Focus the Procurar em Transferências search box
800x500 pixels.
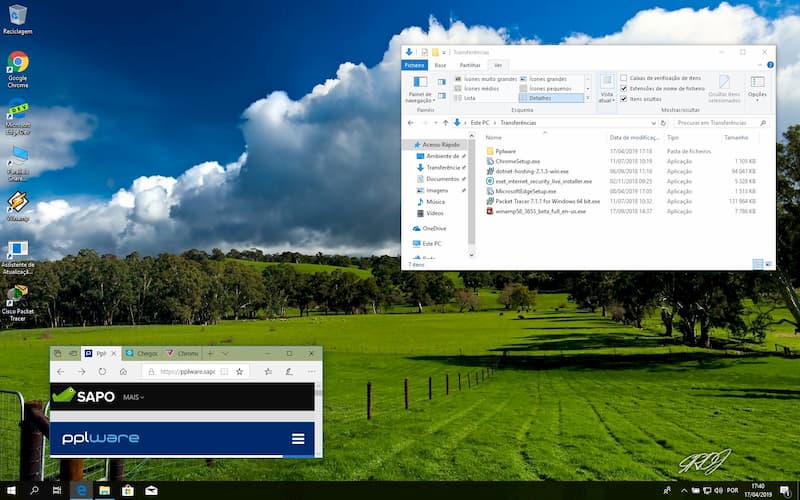(721, 123)
